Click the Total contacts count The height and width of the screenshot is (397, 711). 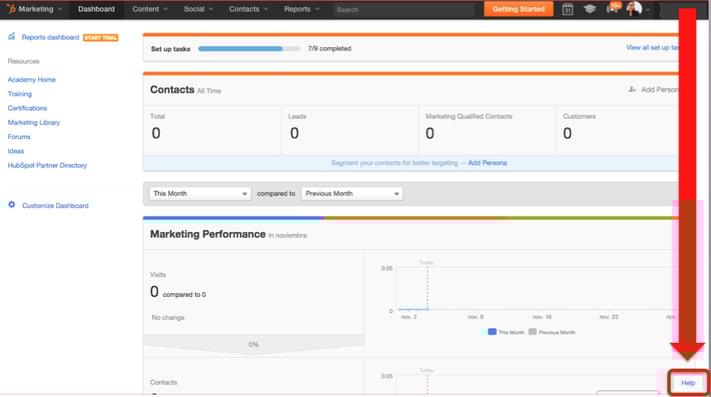tap(156, 133)
